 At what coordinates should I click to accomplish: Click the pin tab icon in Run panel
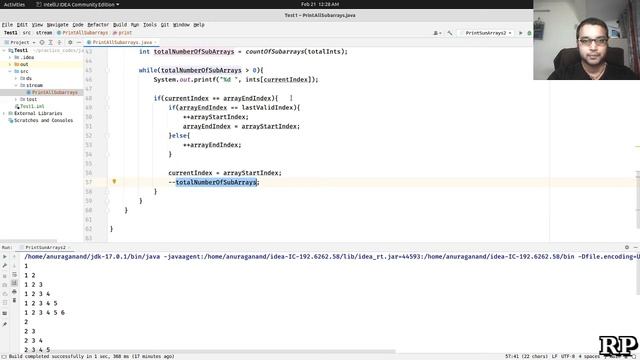click(5, 324)
